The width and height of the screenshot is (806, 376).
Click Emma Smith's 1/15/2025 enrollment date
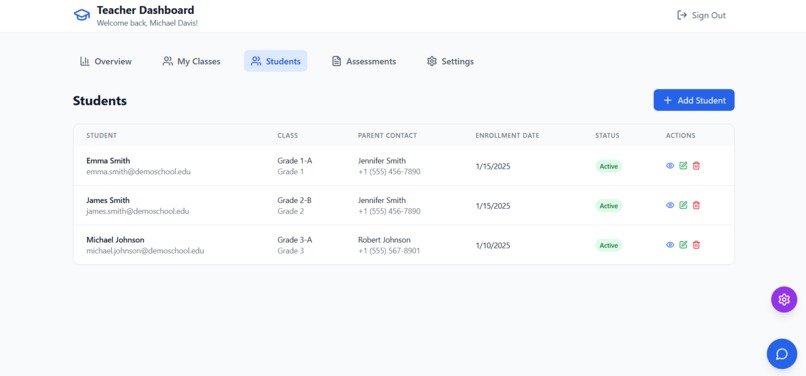tap(493, 166)
